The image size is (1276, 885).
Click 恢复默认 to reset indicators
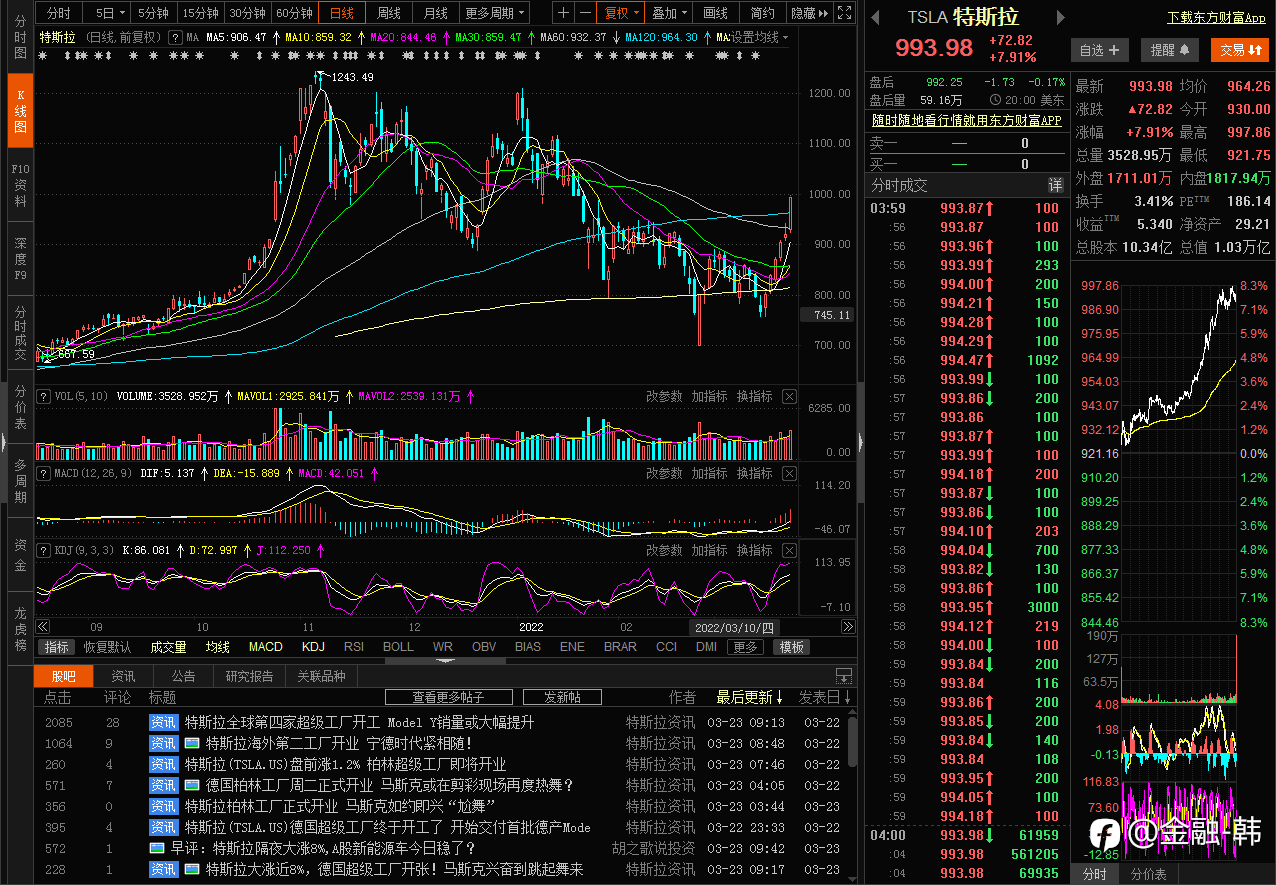coord(107,647)
